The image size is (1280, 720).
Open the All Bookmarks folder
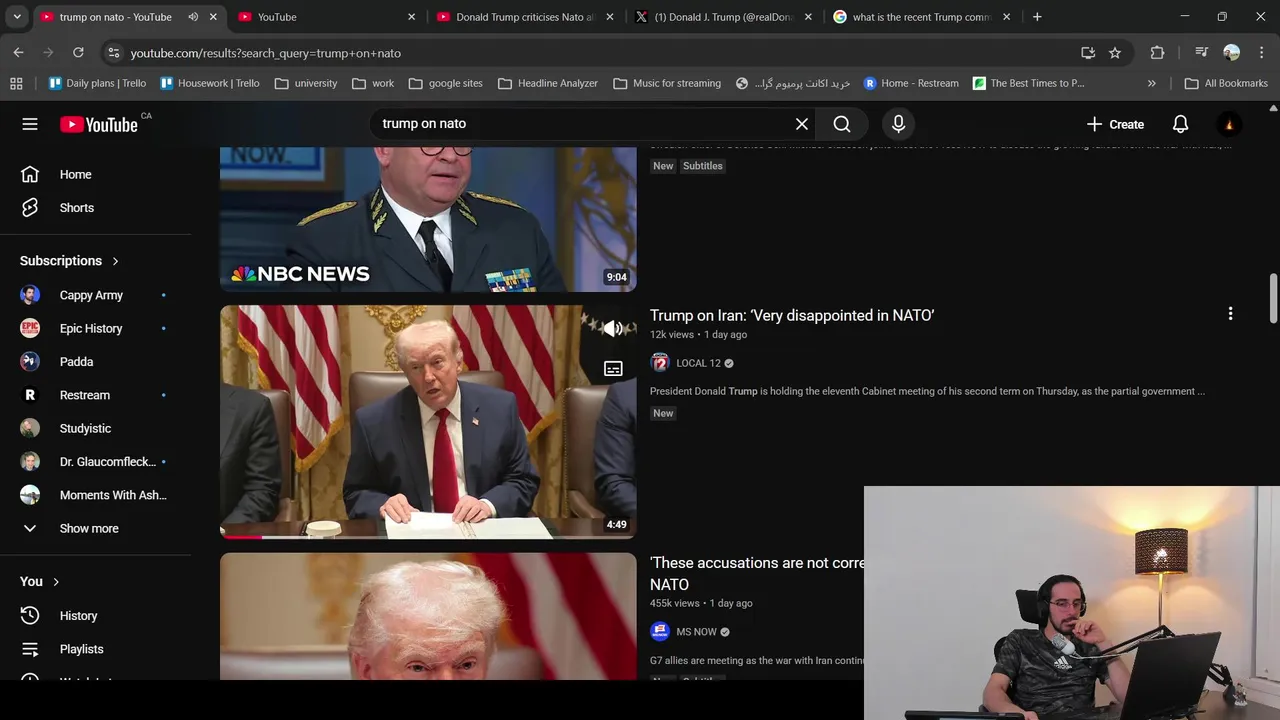1226,83
